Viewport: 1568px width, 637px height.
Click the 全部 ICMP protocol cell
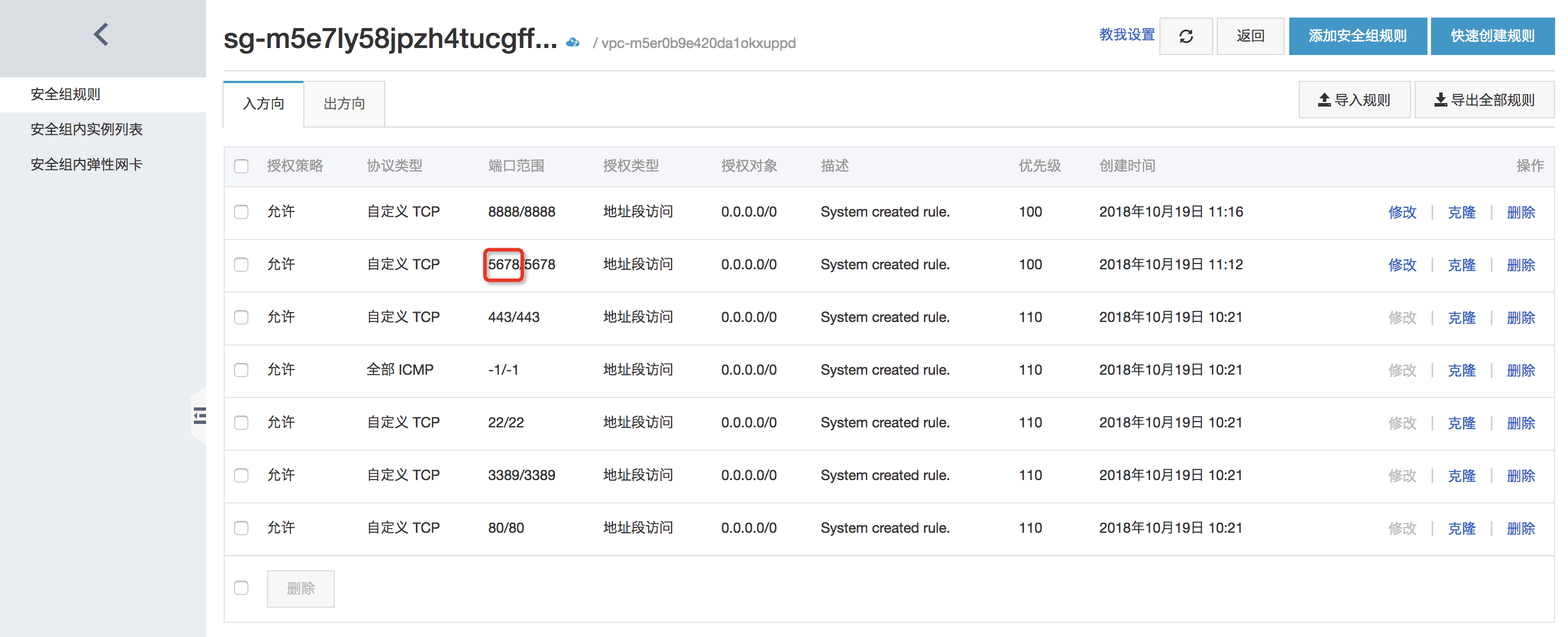pyautogui.click(x=400, y=370)
